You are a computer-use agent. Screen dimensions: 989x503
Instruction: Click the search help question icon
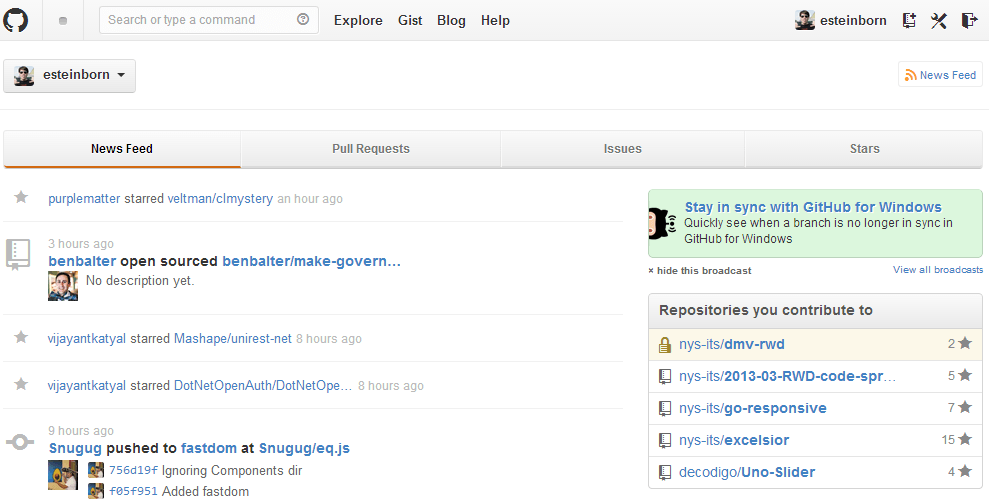point(303,20)
